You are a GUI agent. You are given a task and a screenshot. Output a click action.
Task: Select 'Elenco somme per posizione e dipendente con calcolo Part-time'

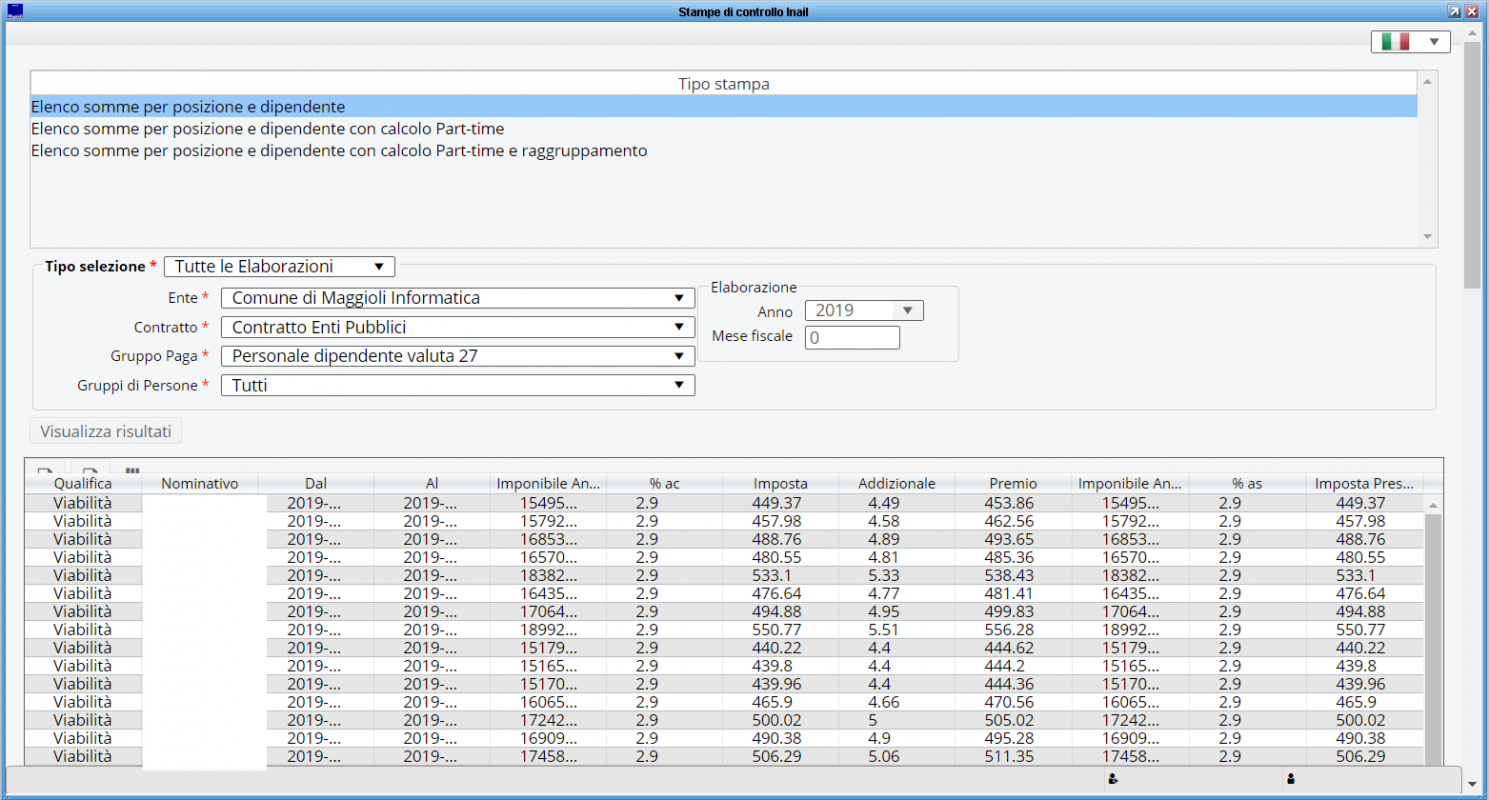coord(267,129)
